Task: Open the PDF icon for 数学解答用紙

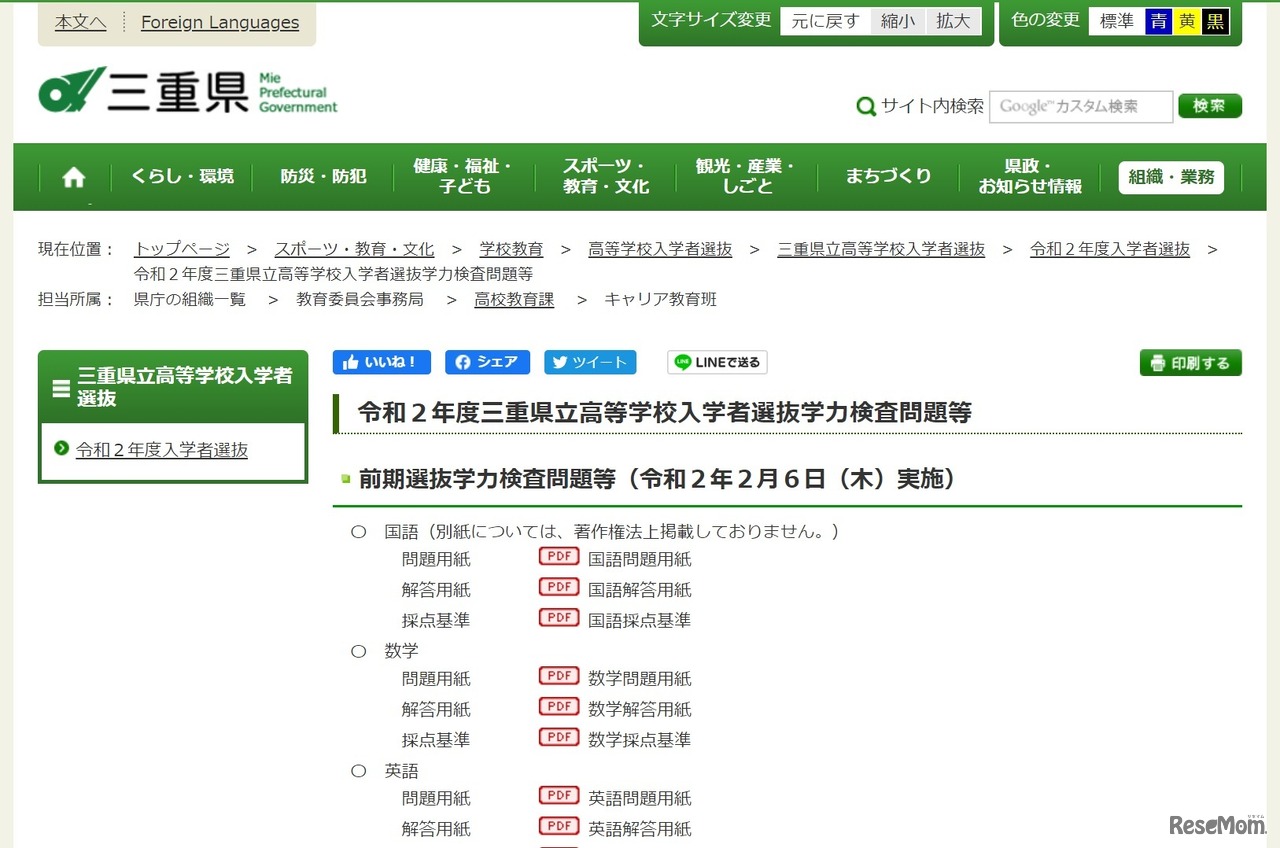Action: point(559,707)
